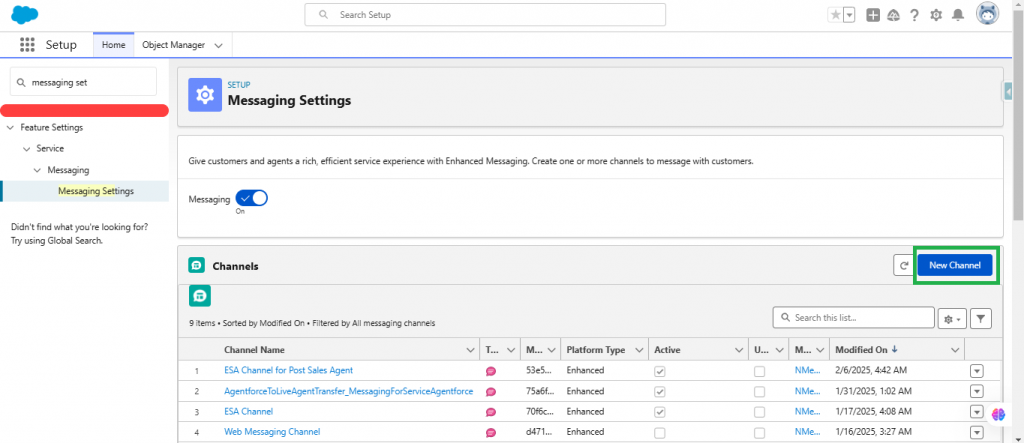Click the Quick Find box containing messaging set
The image size is (1024, 443).
(84, 83)
